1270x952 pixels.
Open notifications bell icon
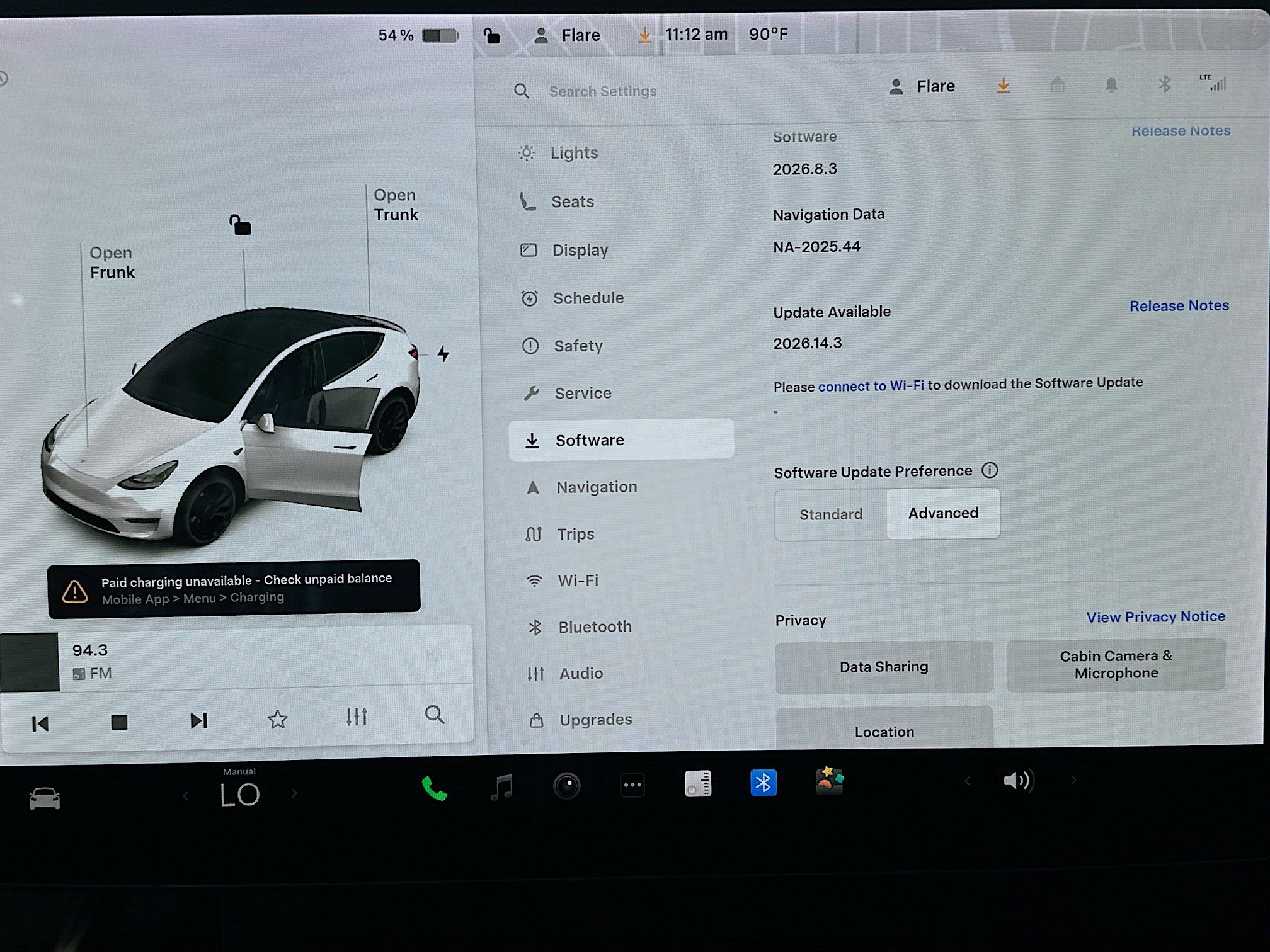(1111, 85)
